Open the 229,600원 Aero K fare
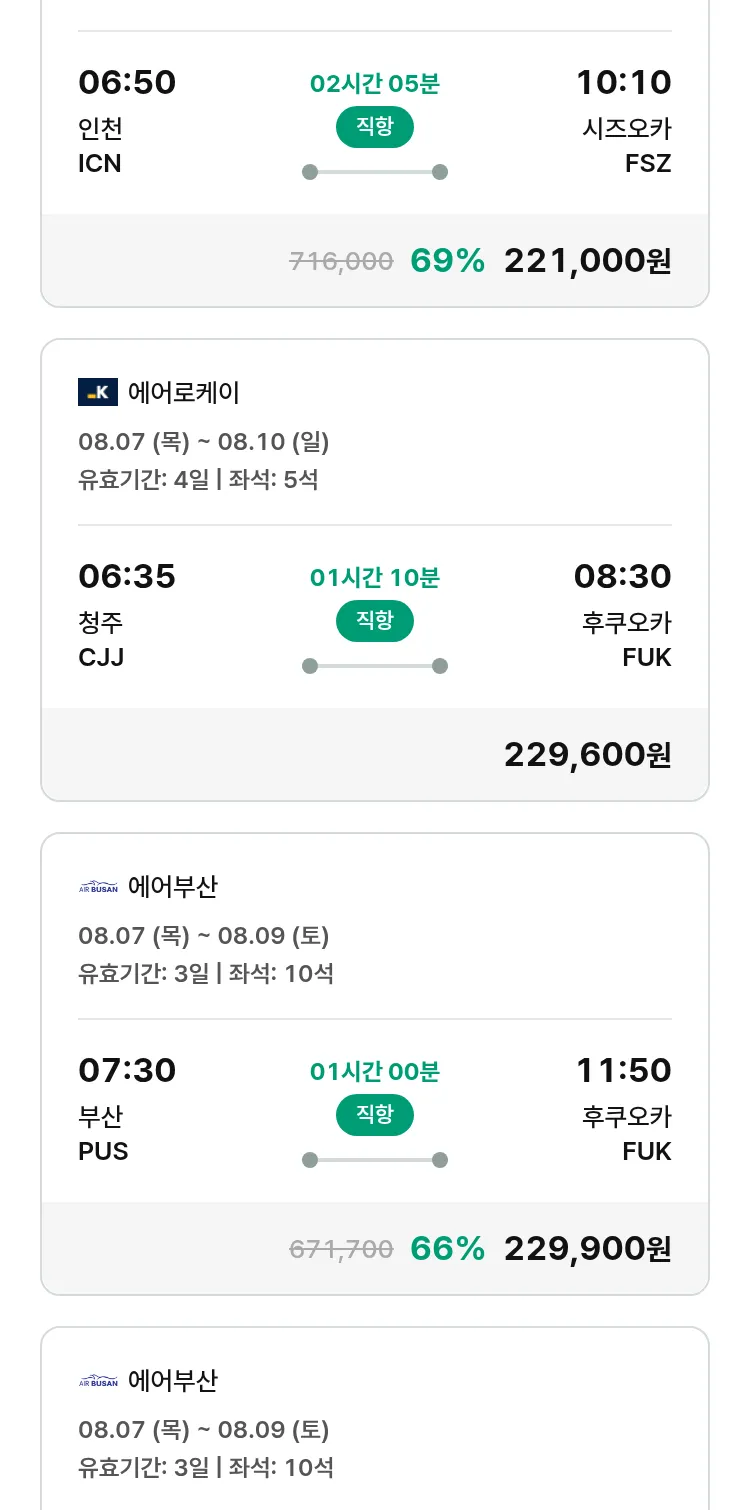 point(588,755)
